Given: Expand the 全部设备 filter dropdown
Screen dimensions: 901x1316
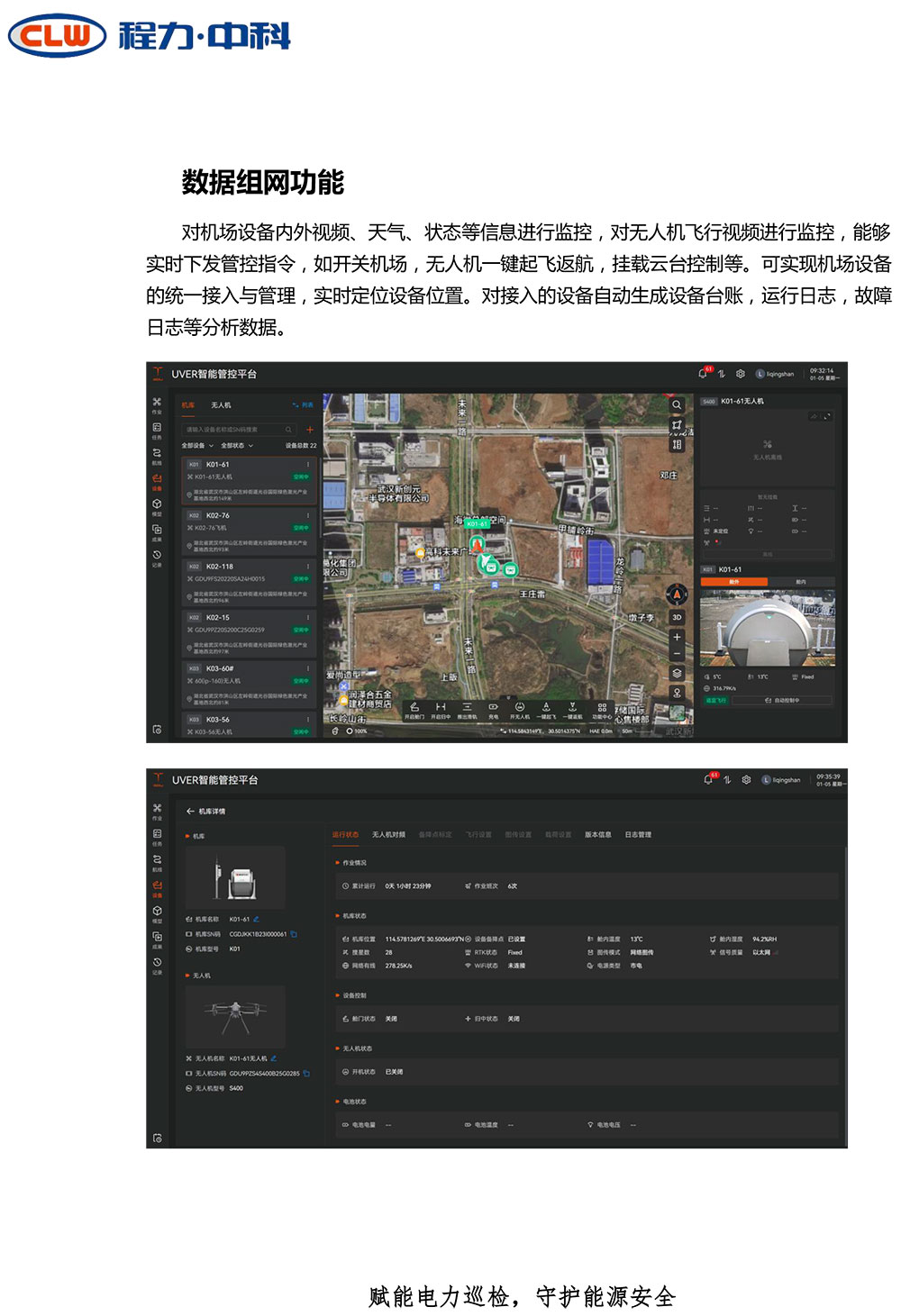Looking at the screenshot, I should 198,445.
